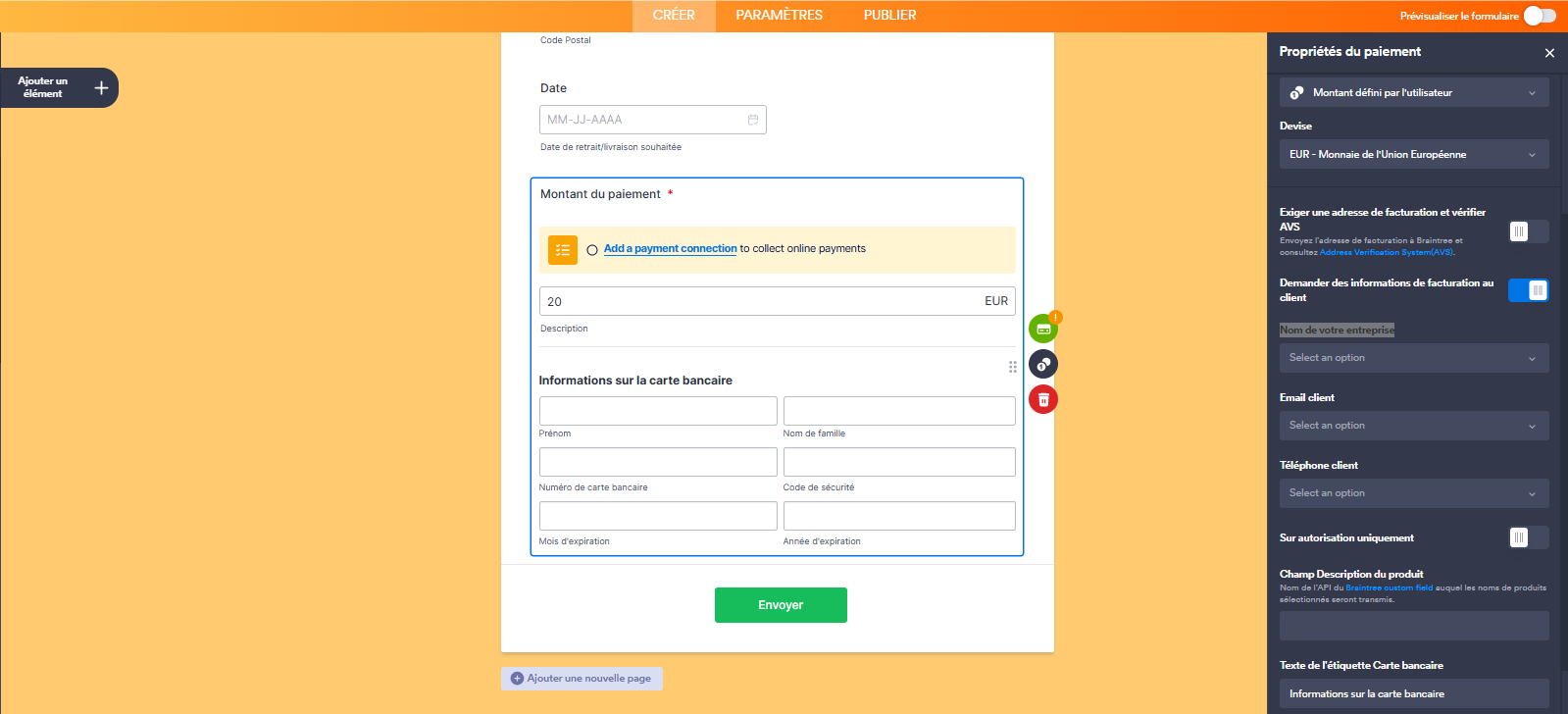The image size is (1568, 714).
Task: Click the Année d'expiration input field
Action: pos(899,516)
